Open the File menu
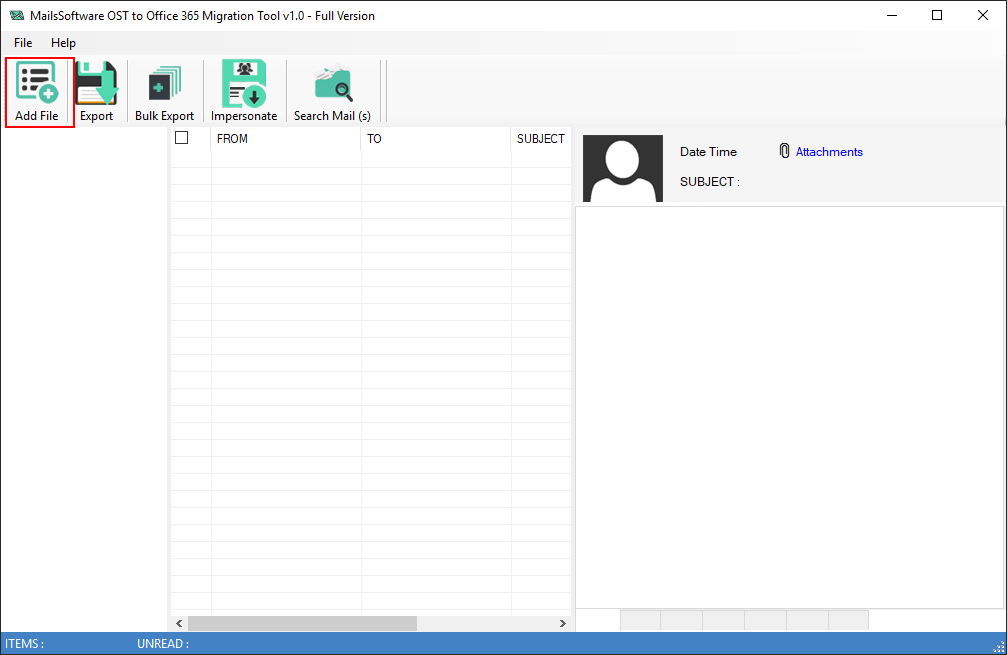 pos(23,43)
